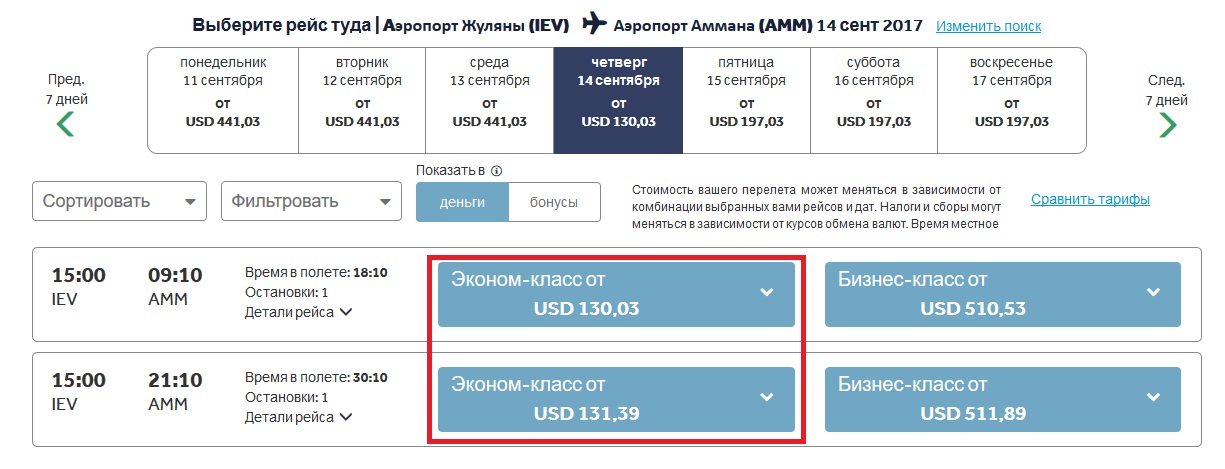Select the пятница 15 сентября date tab
The image size is (1225, 469).
(x=746, y=100)
